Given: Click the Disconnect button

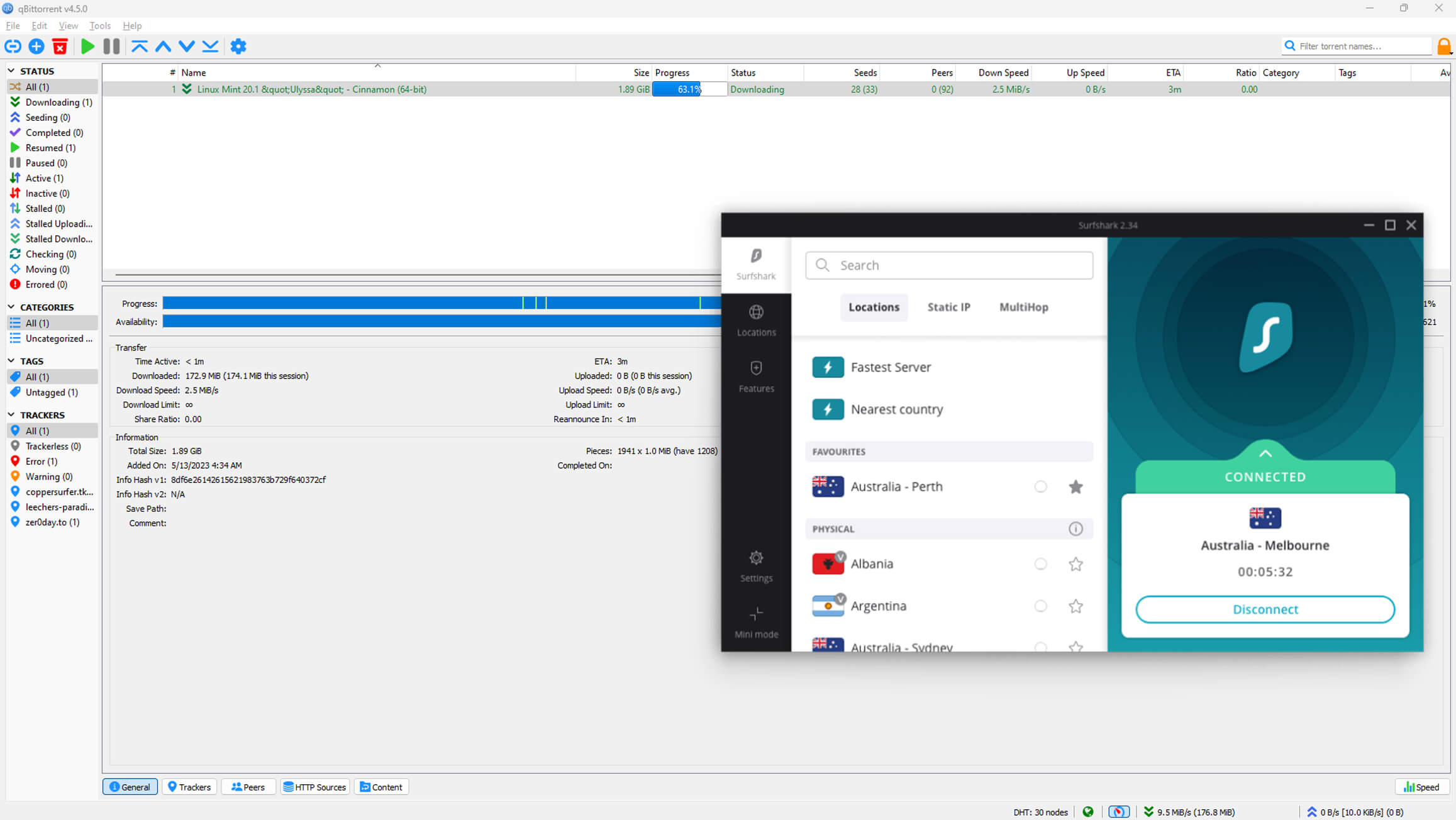Looking at the screenshot, I should pyautogui.click(x=1265, y=609).
